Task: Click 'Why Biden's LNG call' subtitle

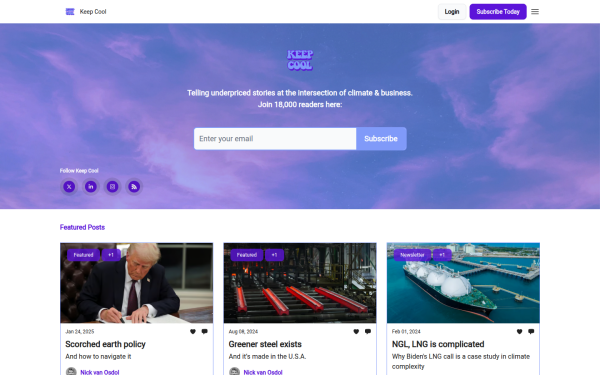Action: (461, 361)
